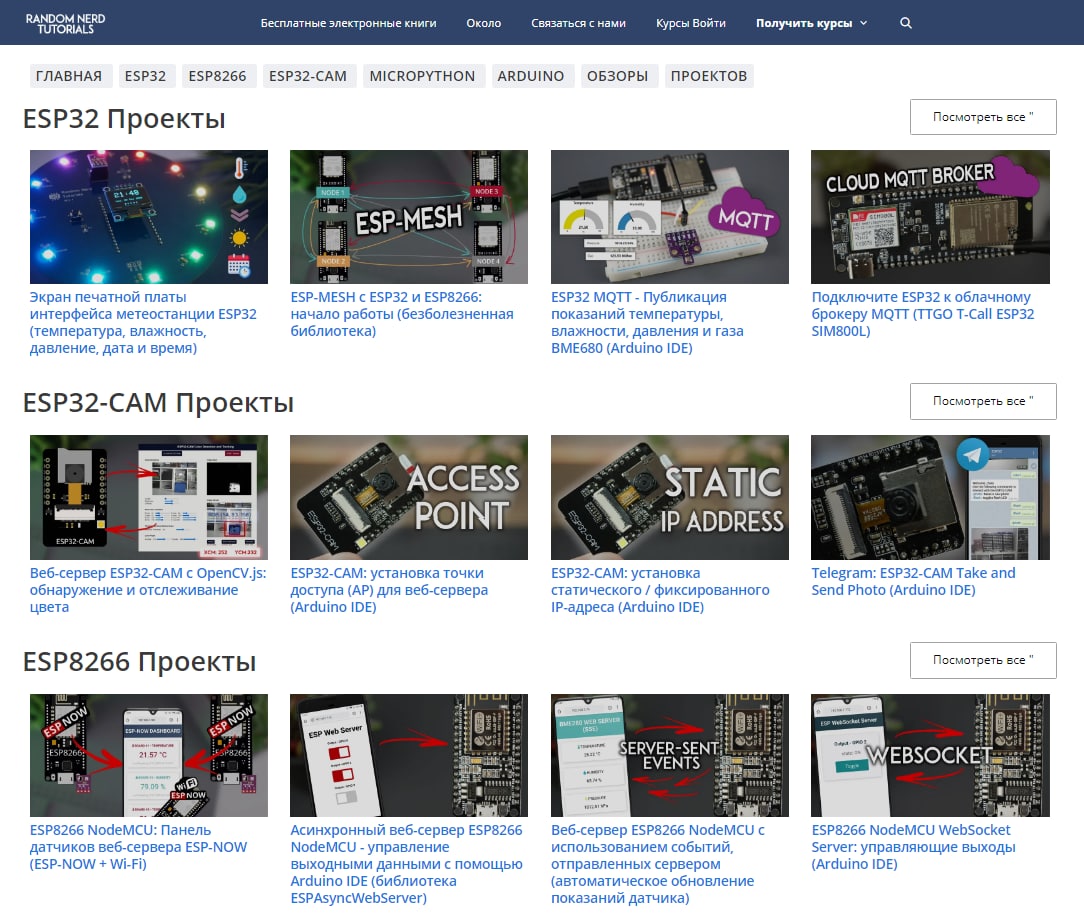Image resolution: width=1084 pixels, height=916 pixels.
Task: Select the ESP32-CAM category tab
Action: (x=308, y=76)
